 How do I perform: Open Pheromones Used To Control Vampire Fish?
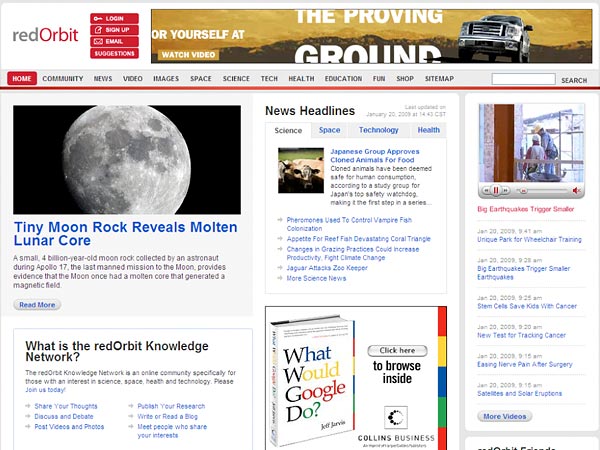coord(349,224)
